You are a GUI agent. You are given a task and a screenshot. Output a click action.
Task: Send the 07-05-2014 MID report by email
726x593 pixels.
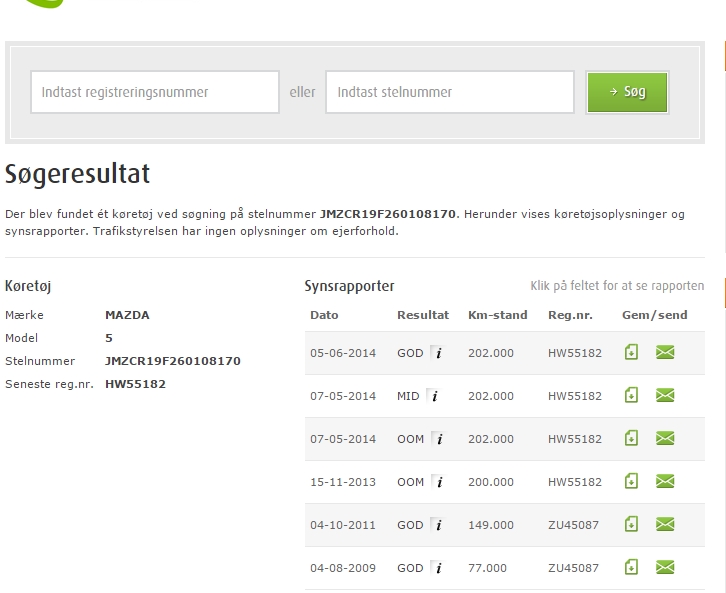tap(665, 395)
